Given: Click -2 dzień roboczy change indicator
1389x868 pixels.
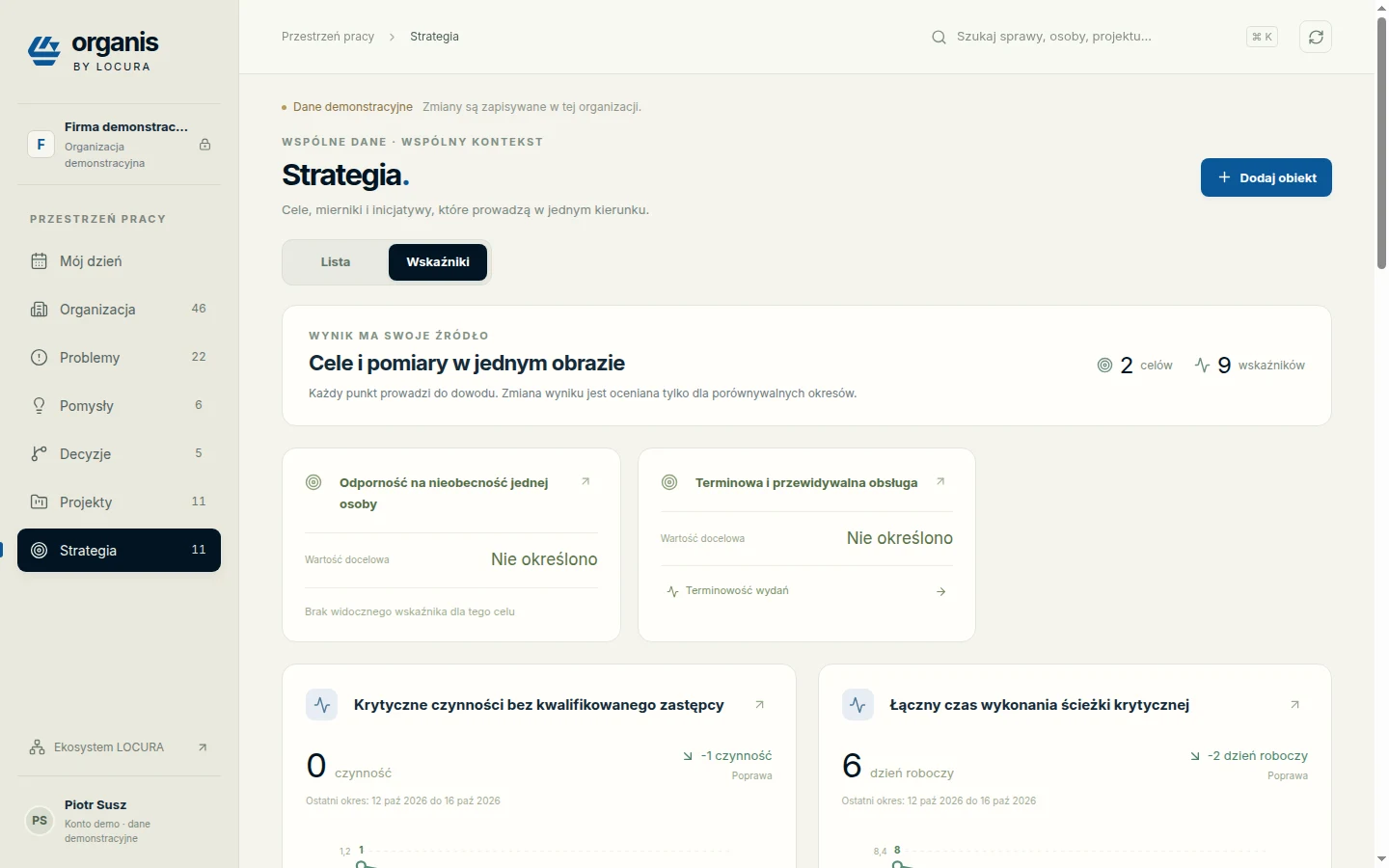Looking at the screenshot, I should (1249, 764).
